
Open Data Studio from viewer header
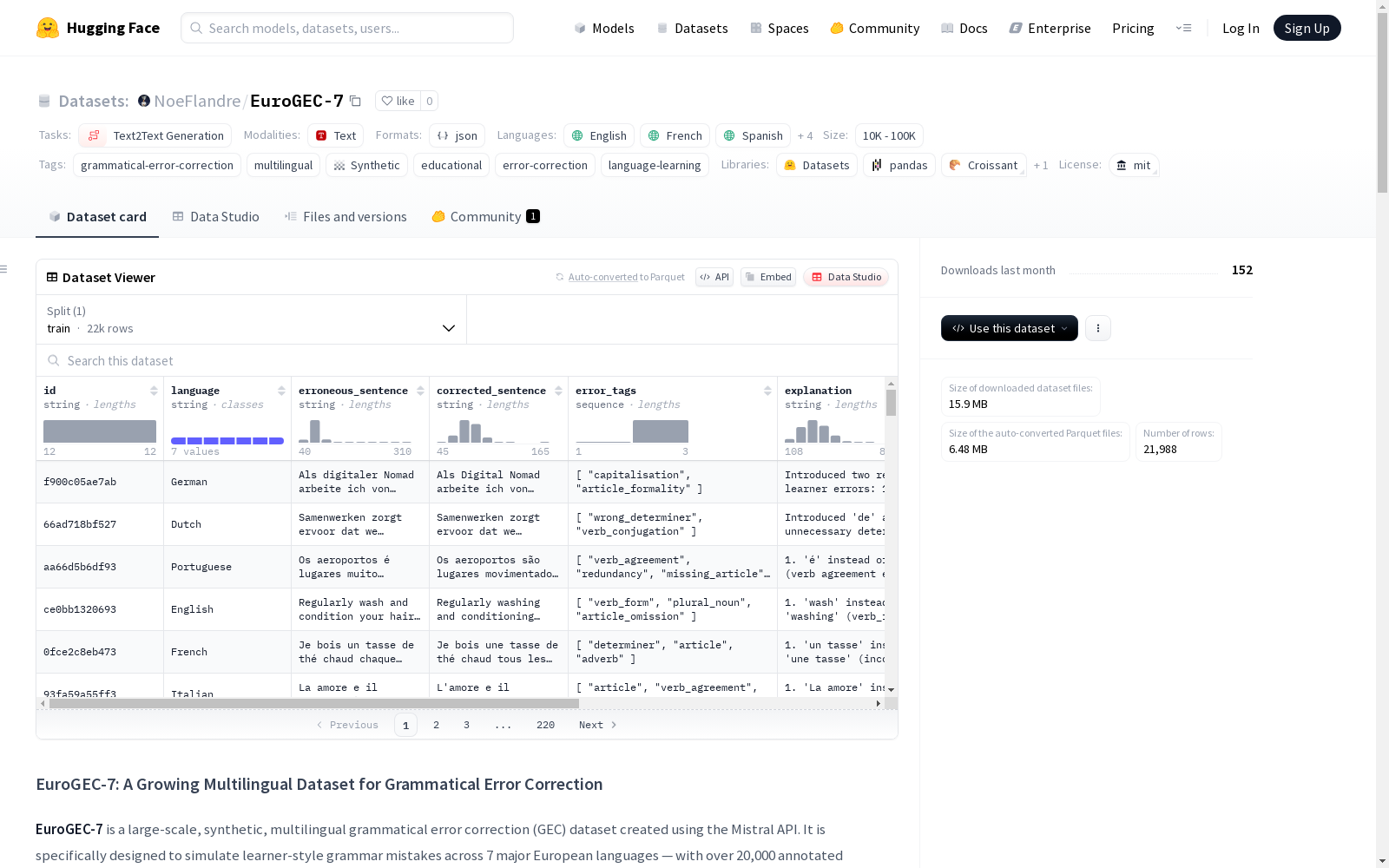coord(846,277)
